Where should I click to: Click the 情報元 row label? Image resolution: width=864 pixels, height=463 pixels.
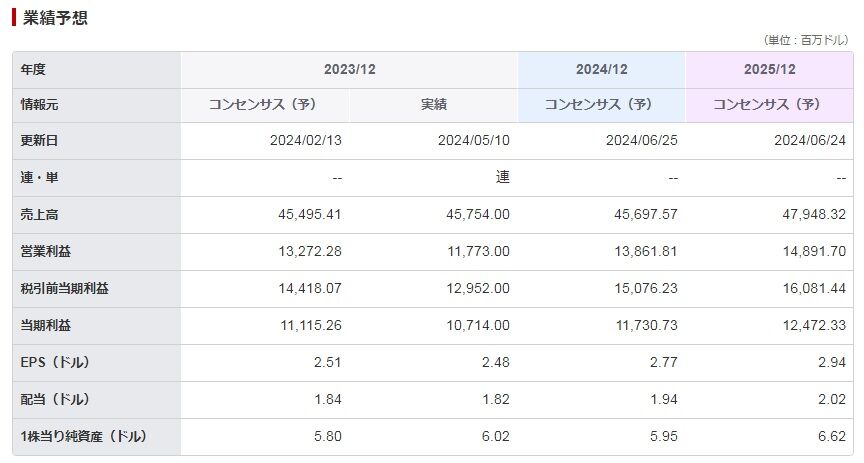[39, 104]
